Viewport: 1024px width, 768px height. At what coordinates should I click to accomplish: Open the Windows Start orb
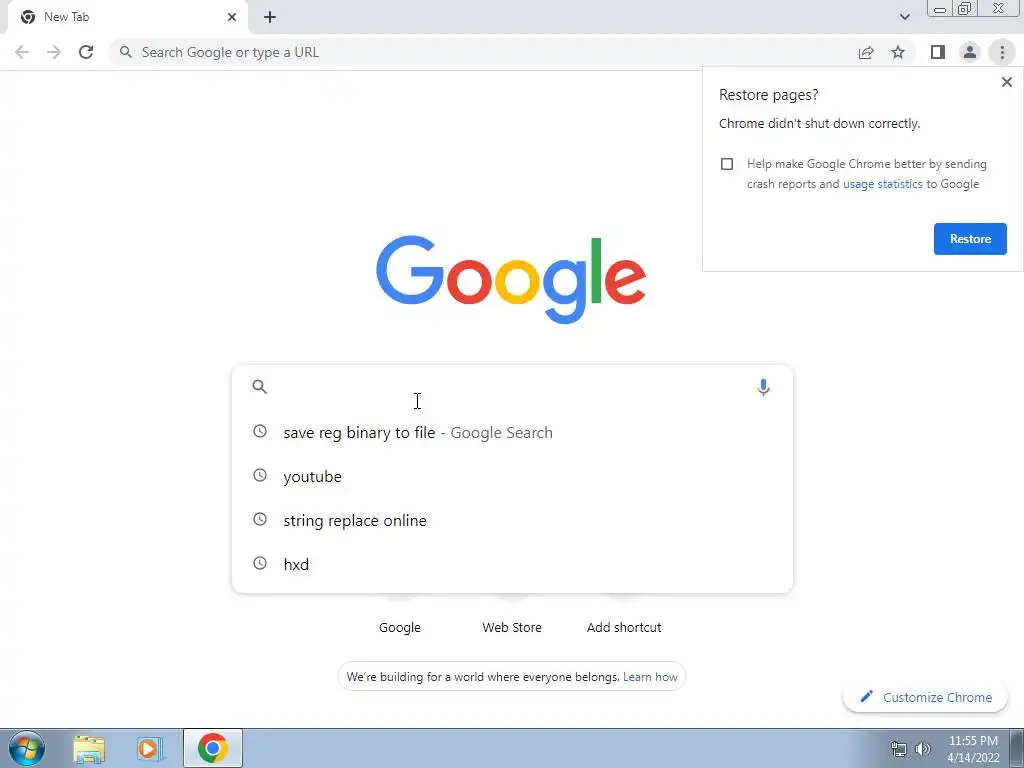27,748
